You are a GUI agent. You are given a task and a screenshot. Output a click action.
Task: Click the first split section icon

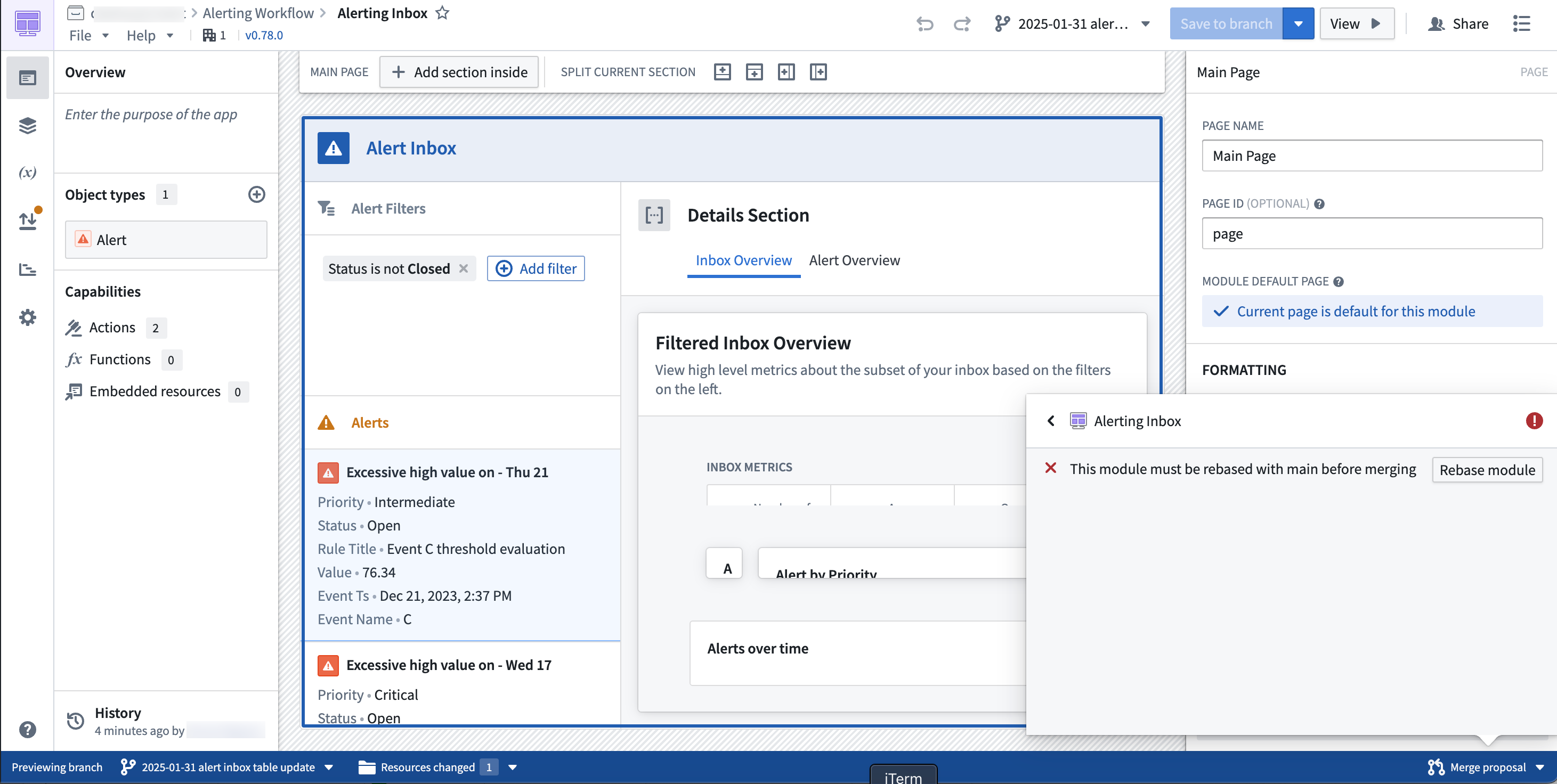[x=723, y=72]
